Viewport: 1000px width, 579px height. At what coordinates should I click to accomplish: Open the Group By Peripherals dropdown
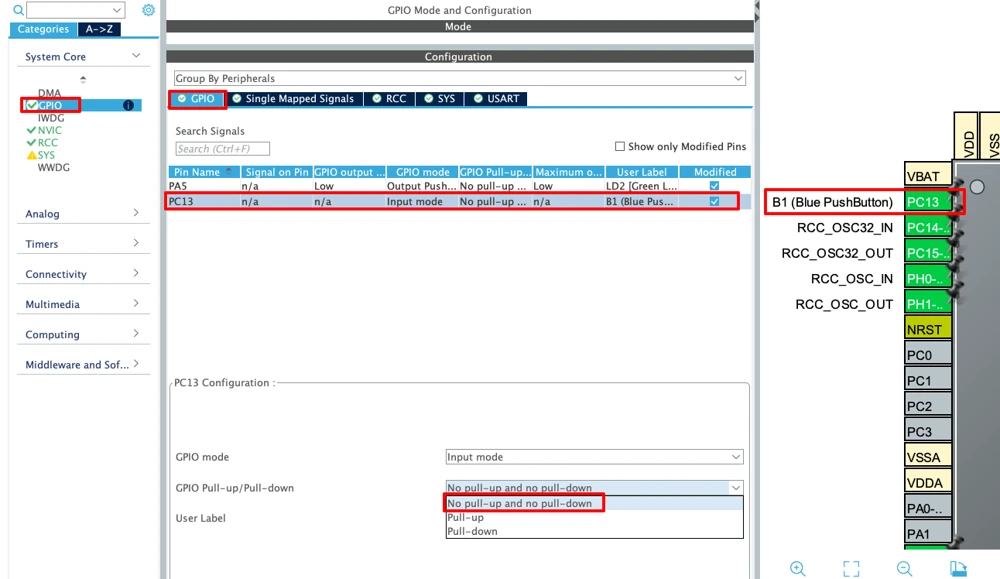click(459, 78)
